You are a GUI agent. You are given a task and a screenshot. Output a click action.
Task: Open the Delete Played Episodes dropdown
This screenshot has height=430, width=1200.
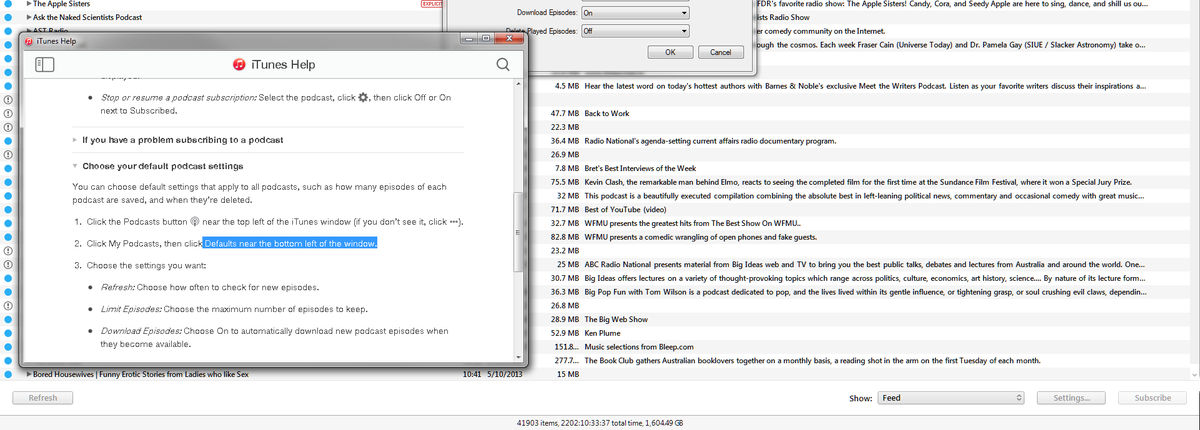635,31
